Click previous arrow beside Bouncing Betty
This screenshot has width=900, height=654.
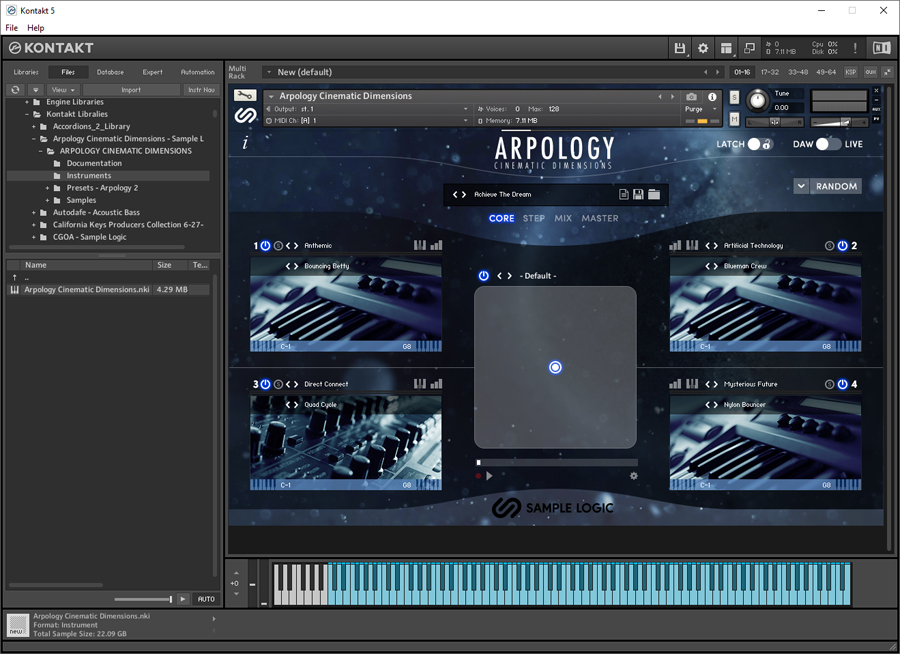[x=288, y=266]
